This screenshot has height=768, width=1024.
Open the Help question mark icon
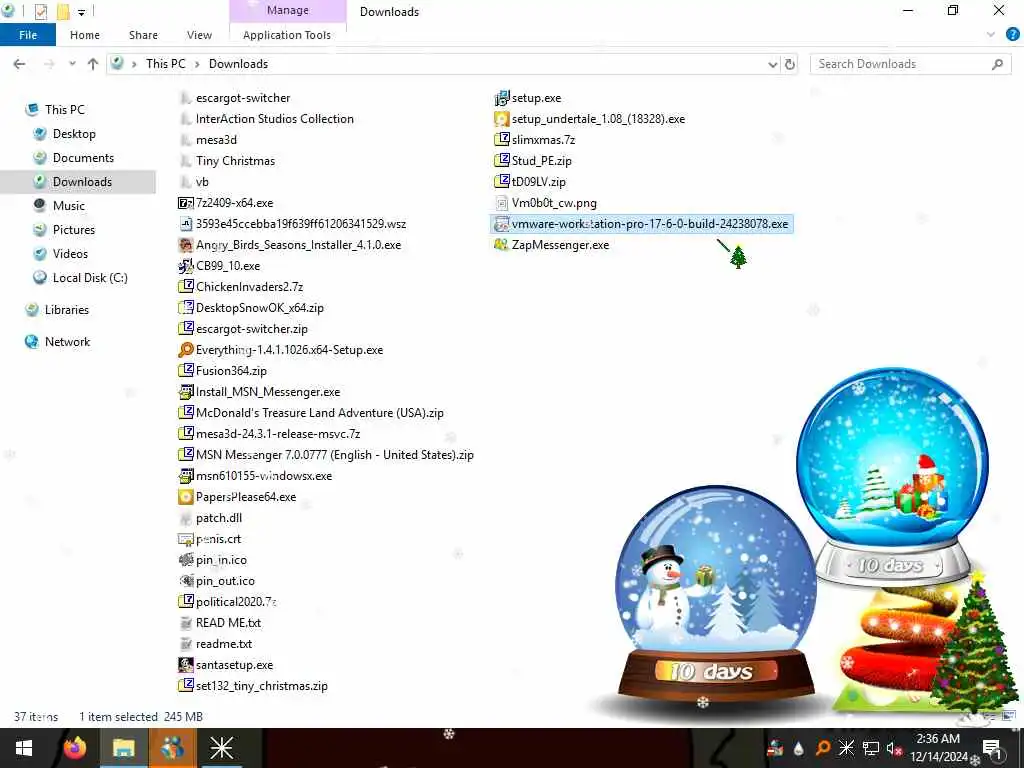point(1012,35)
